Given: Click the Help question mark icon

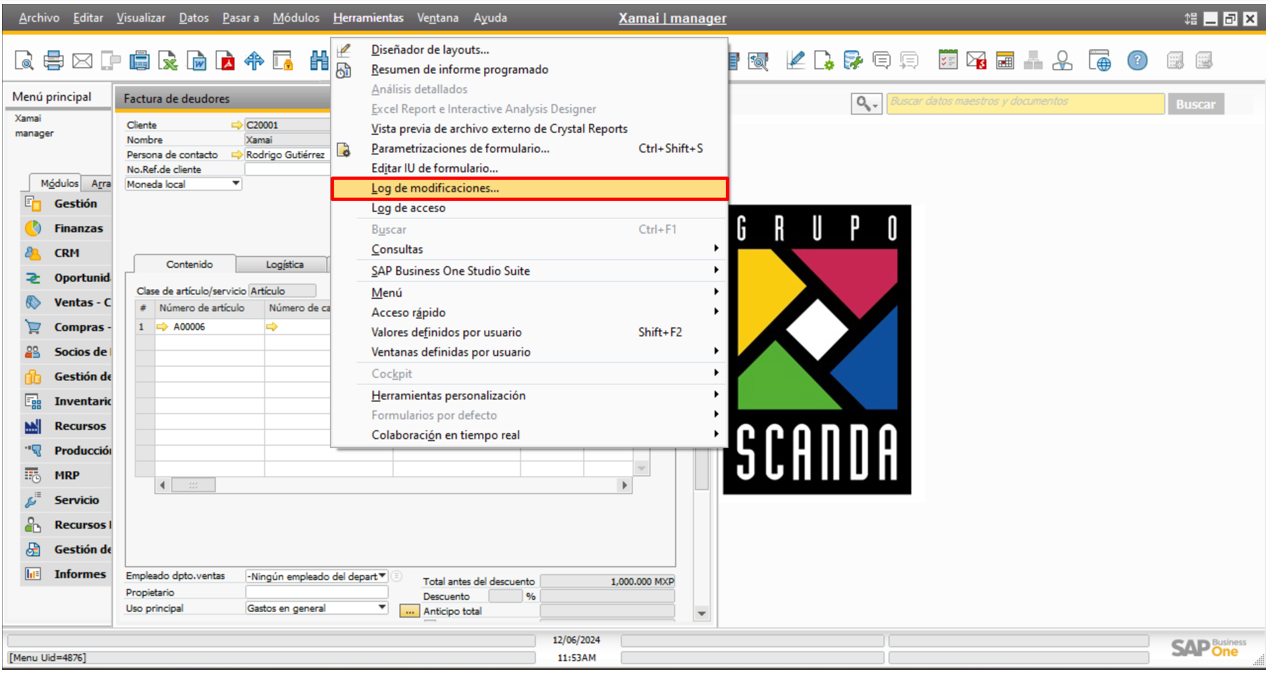Looking at the screenshot, I should click(x=1137, y=60).
